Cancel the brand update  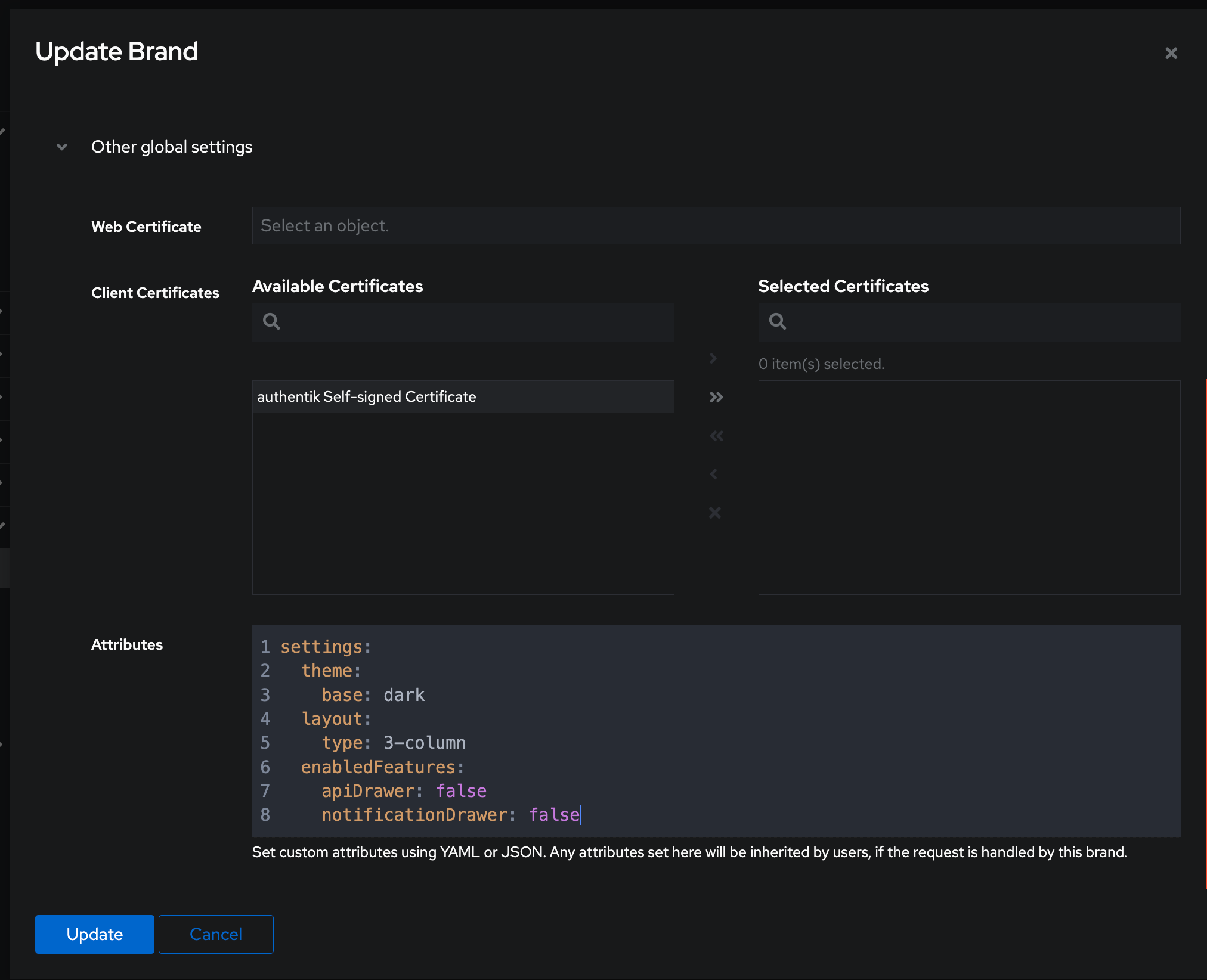[x=215, y=934]
